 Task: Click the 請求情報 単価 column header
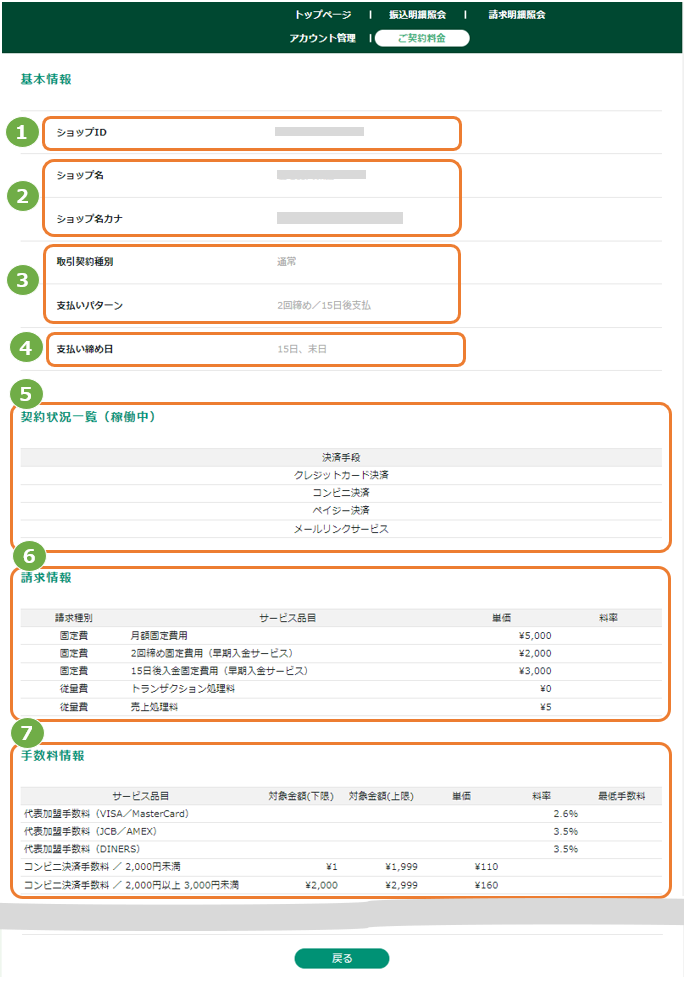point(502,617)
